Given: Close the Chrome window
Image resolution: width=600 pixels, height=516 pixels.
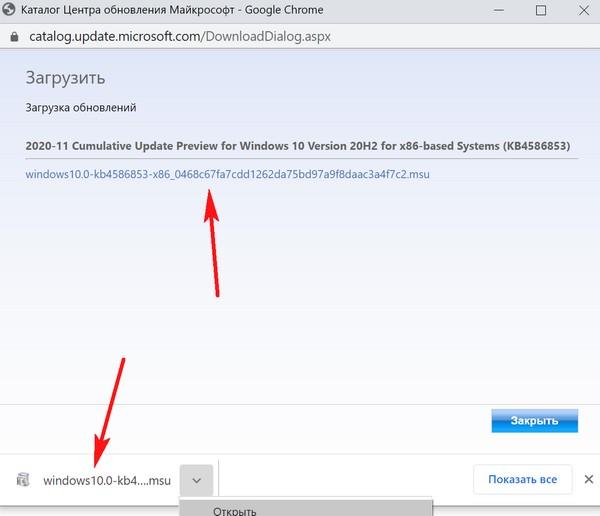Looking at the screenshot, I should pos(584,10).
